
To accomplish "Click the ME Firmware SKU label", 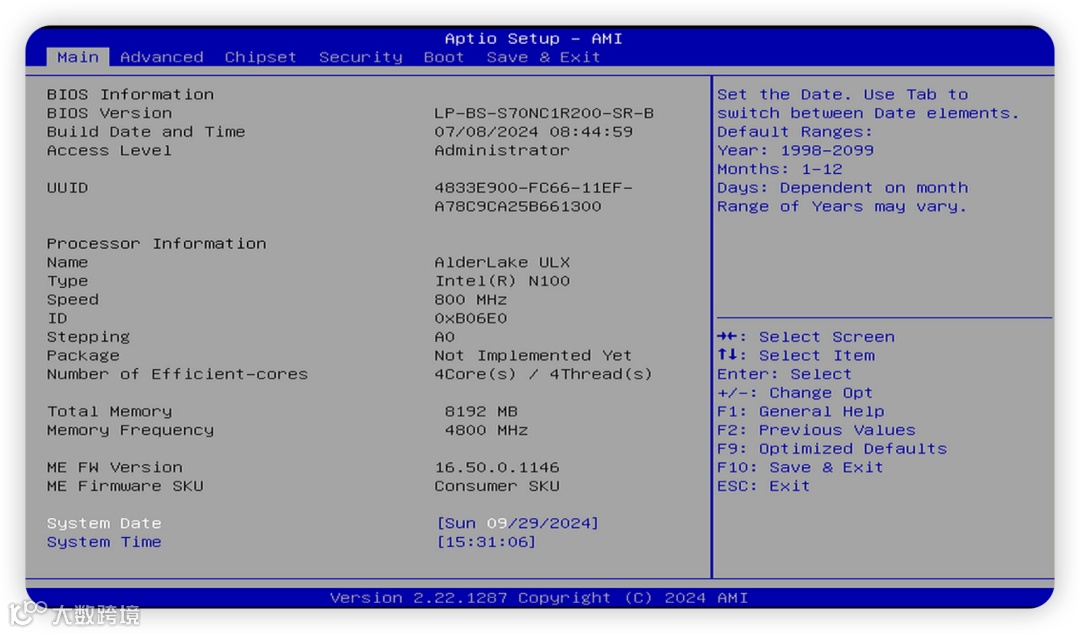I will tap(125, 486).
